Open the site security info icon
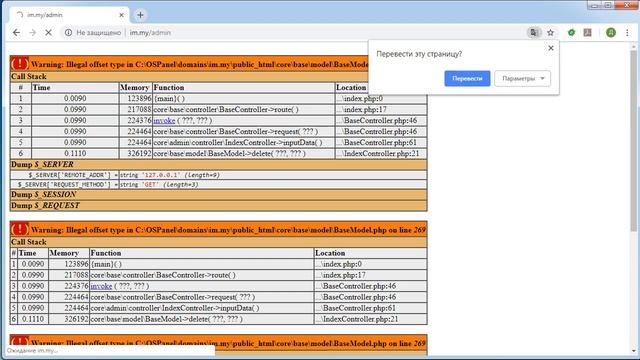 click(x=68, y=33)
